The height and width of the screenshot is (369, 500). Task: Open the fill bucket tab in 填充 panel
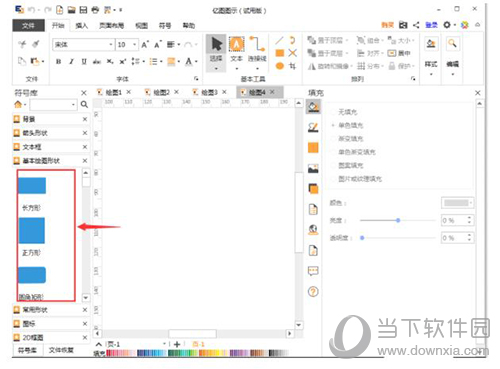313,107
